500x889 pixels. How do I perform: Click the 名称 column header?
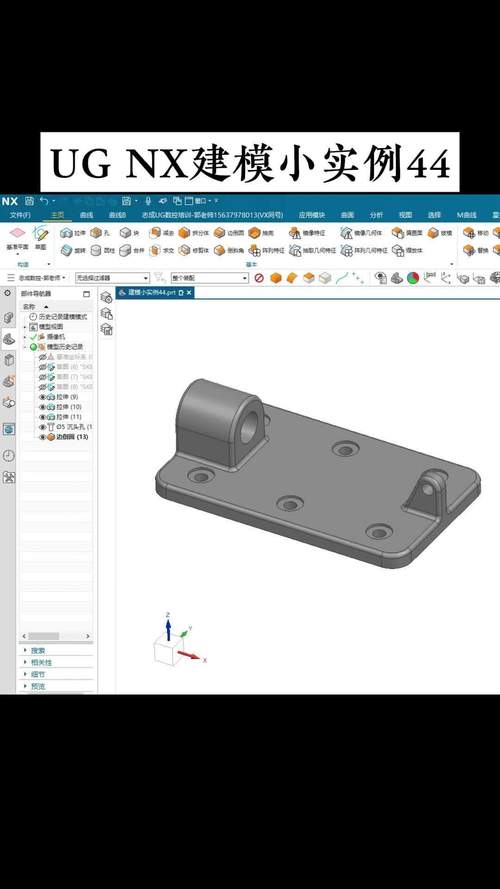point(29,306)
